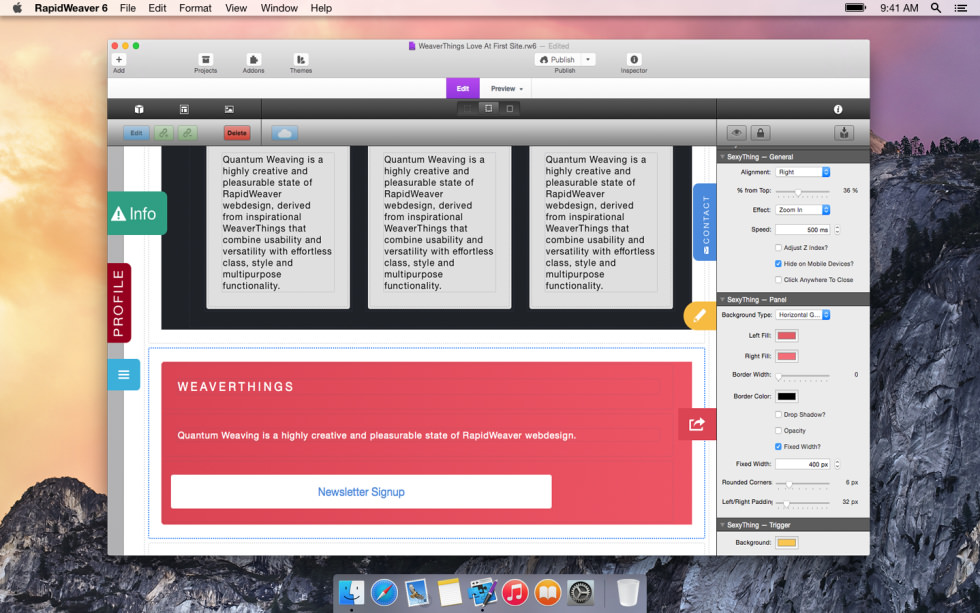Uncheck Hide on Mobile Devices checkbox

coord(778,264)
